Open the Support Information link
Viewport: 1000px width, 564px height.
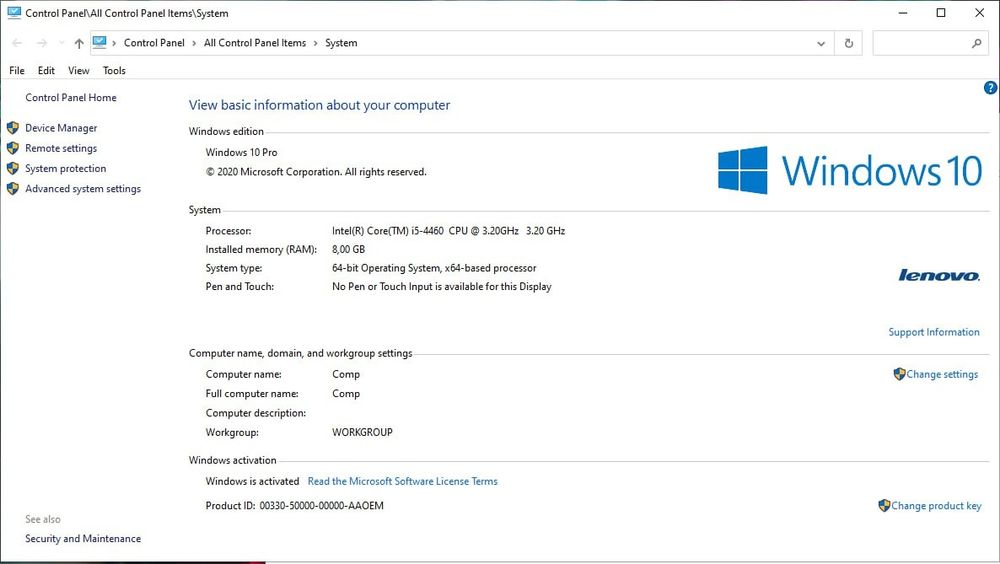coord(934,332)
